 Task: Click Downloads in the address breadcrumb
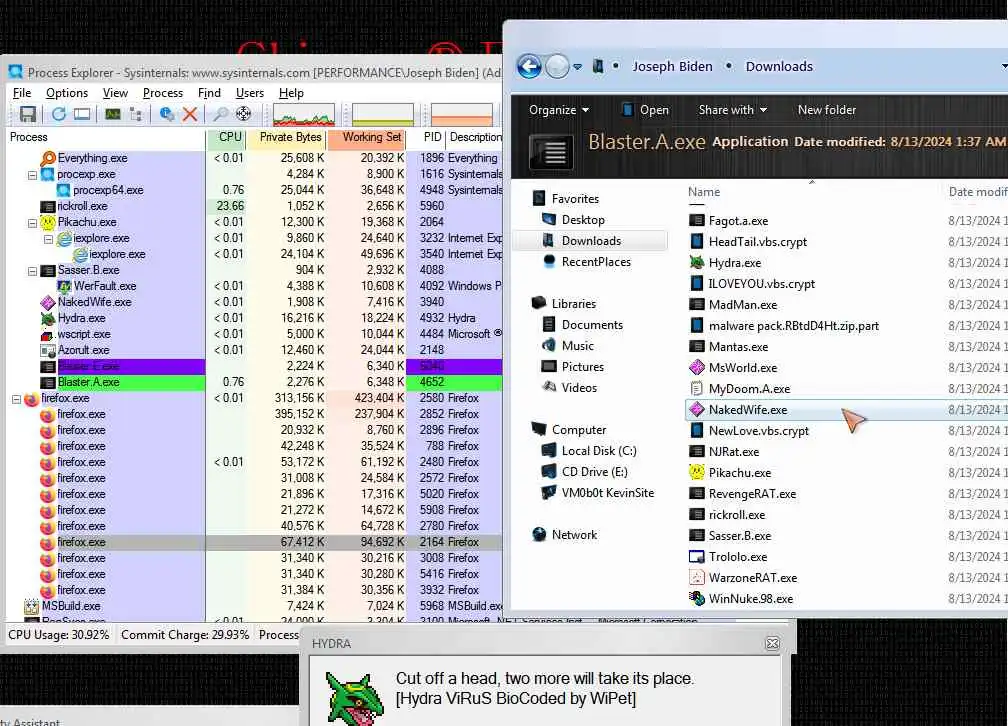tap(779, 66)
